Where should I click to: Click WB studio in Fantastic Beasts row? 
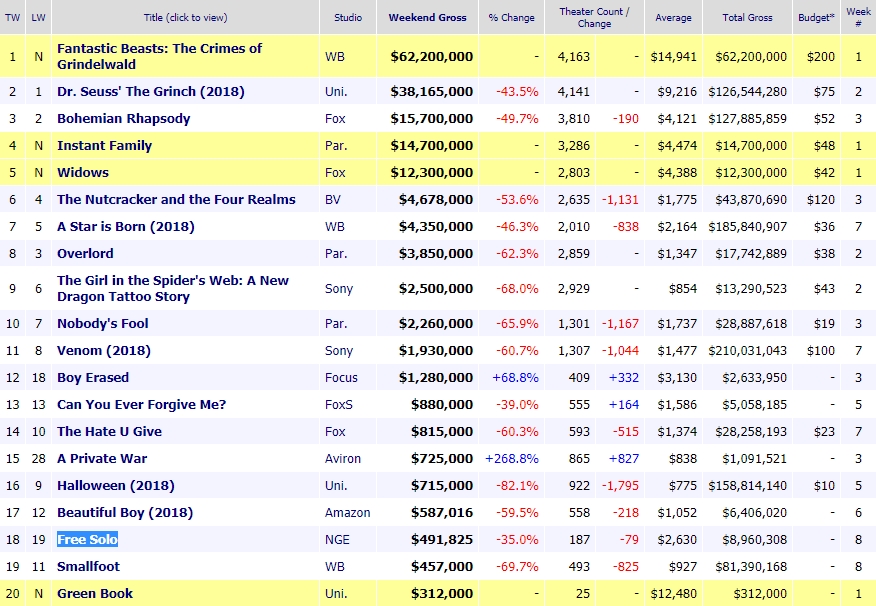click(335, 56)
